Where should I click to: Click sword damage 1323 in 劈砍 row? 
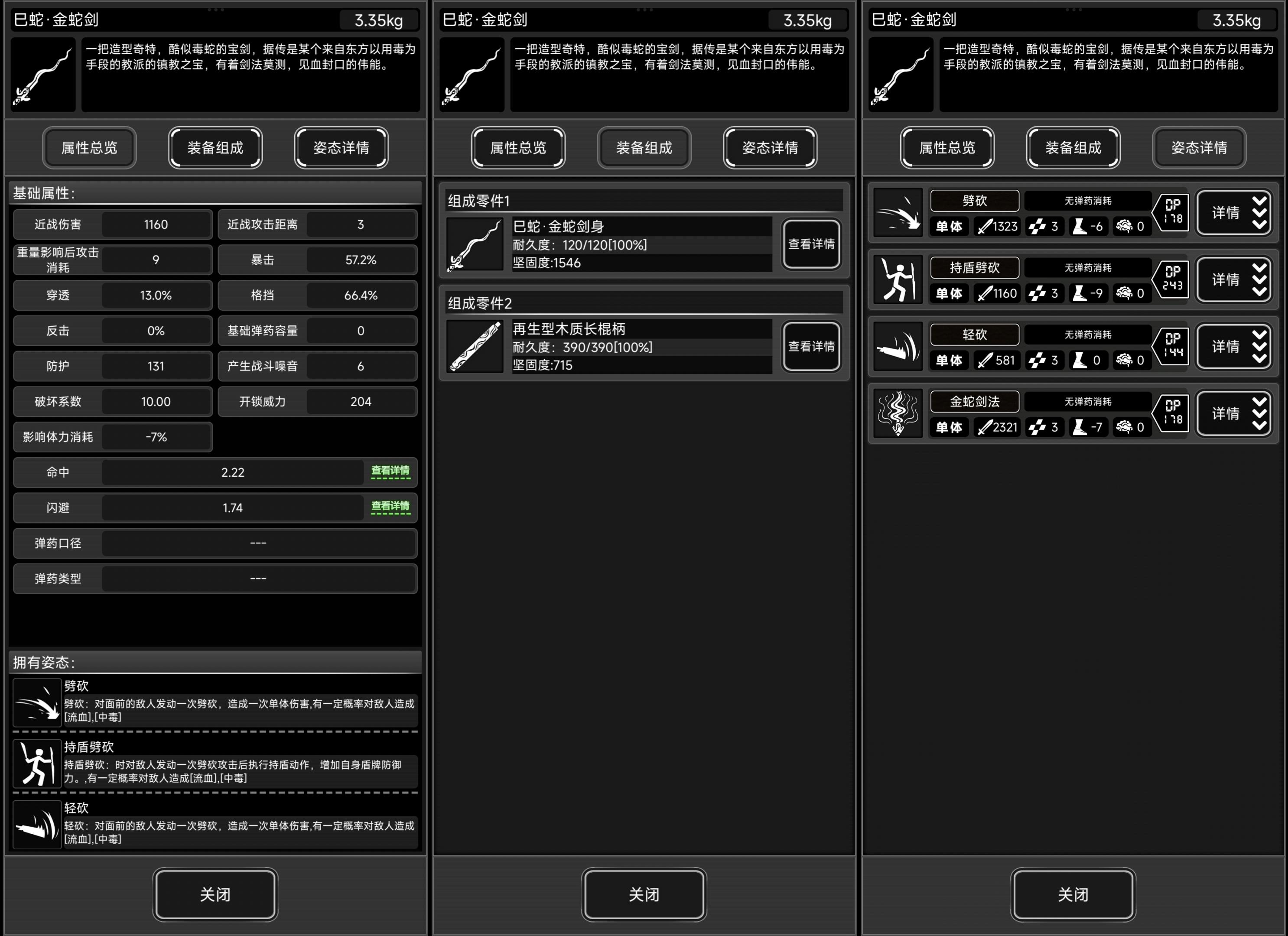click(998, 227)
